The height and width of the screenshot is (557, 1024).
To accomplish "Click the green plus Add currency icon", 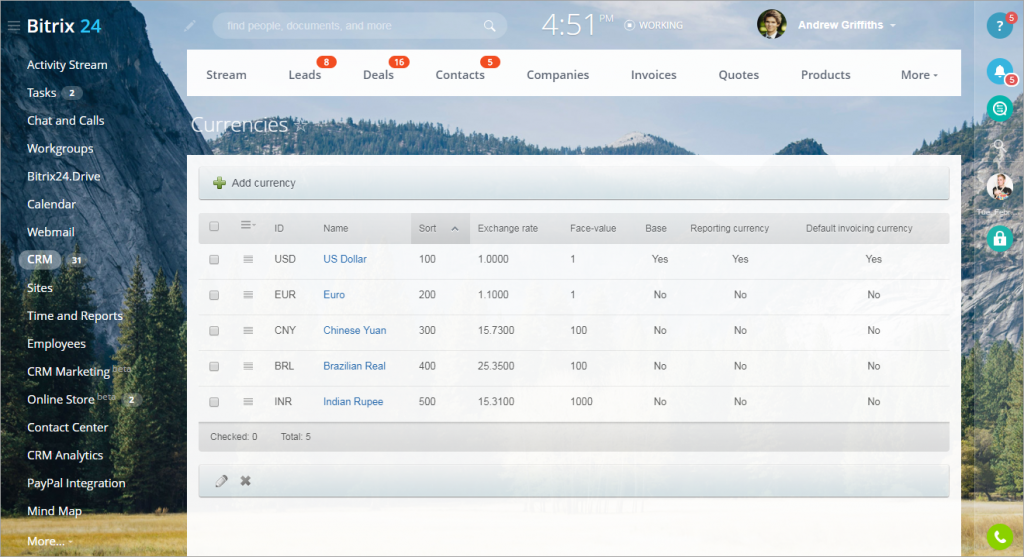I will point(219,183).
